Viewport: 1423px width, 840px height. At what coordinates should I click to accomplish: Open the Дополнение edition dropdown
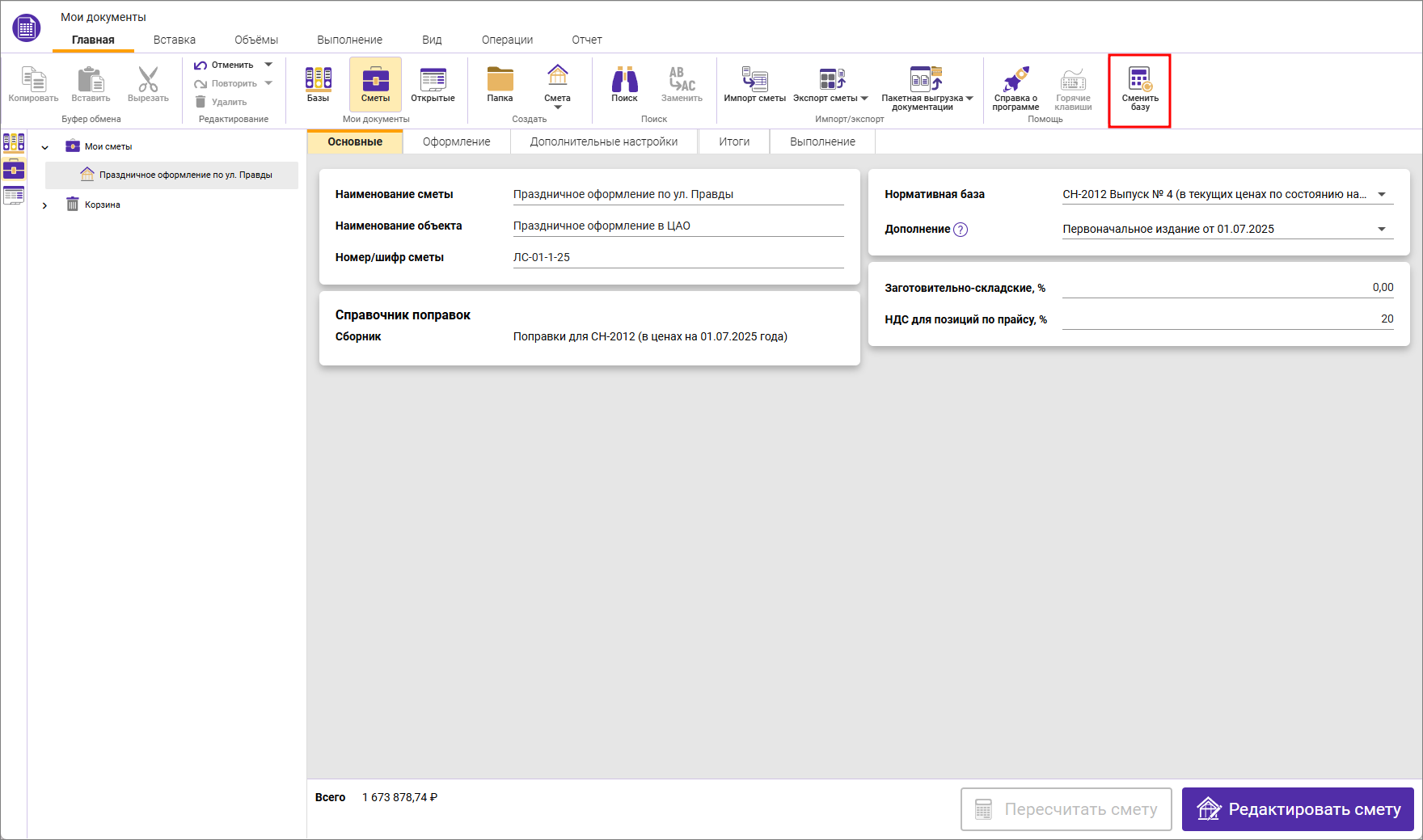pyautogui.click(x=1382, y=229)
